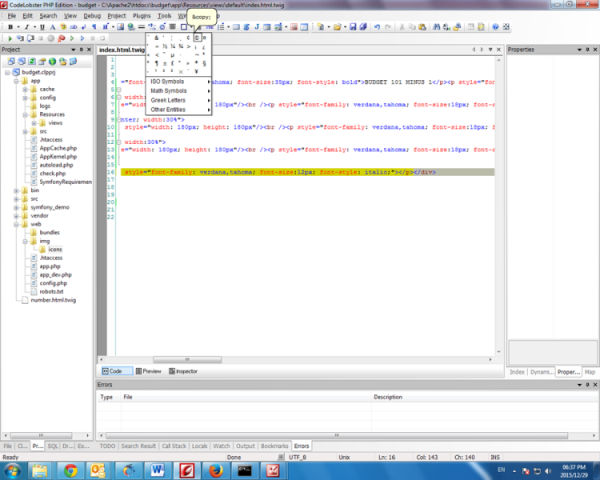The width and height of the screenshot is (600, 480).
Task: Switch to the Preview tab
Action: pos(148,370)
